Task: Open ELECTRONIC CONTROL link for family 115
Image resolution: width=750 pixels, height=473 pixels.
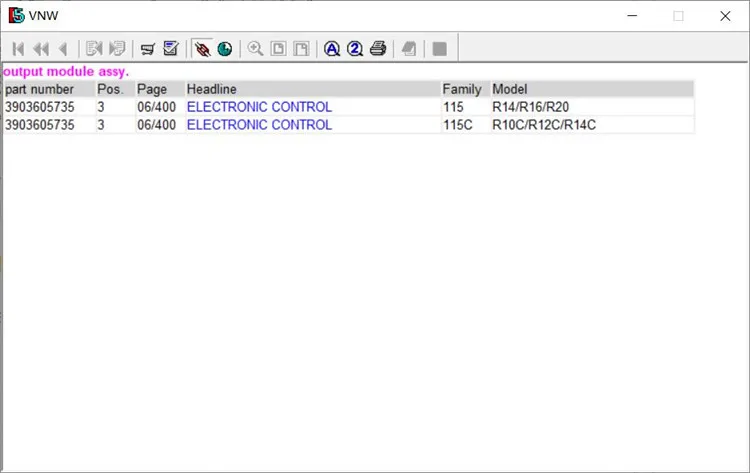Action: [x=259, y=107]
